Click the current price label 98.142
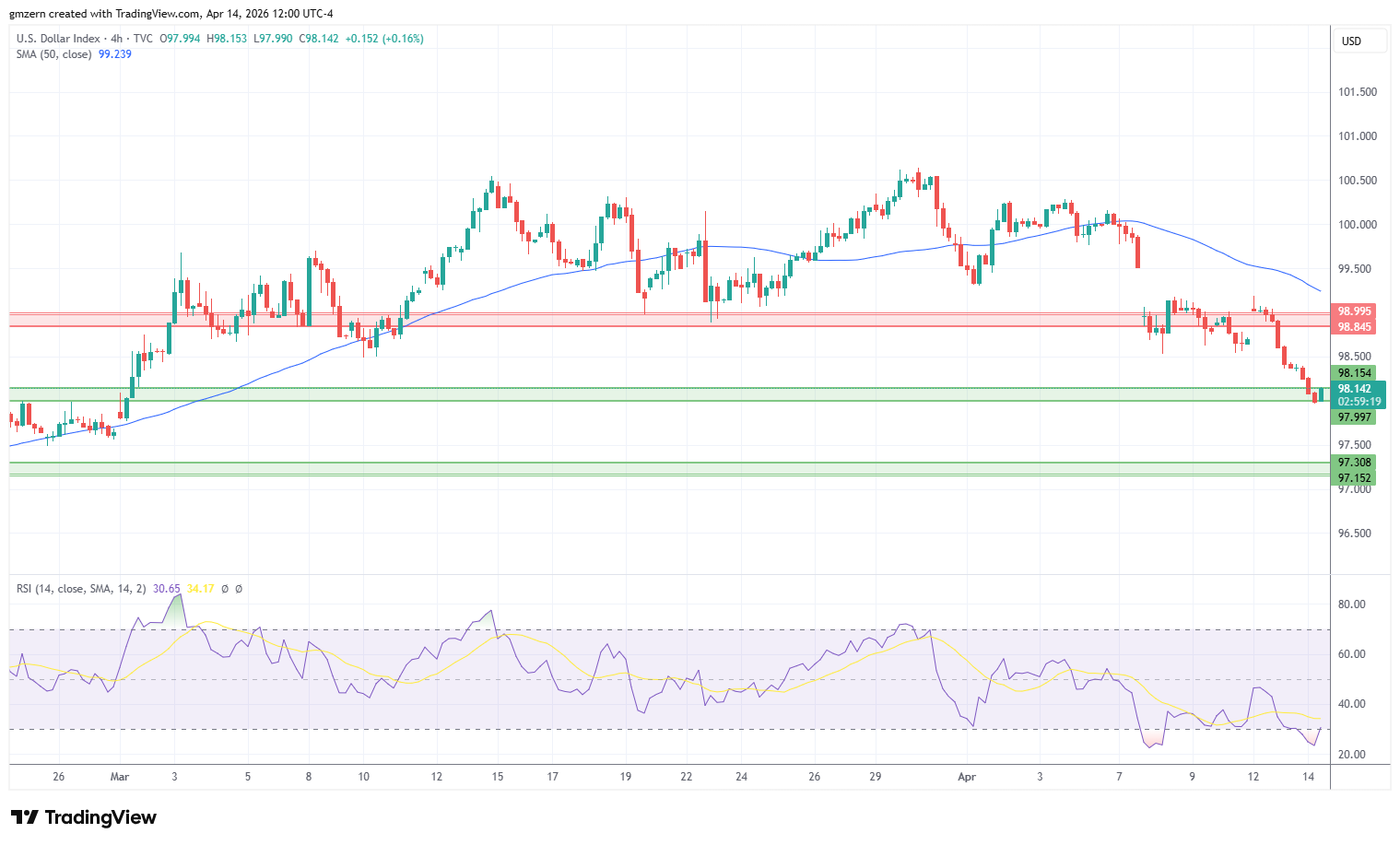Screen dimensions: 1400x845 point(1356,389)
